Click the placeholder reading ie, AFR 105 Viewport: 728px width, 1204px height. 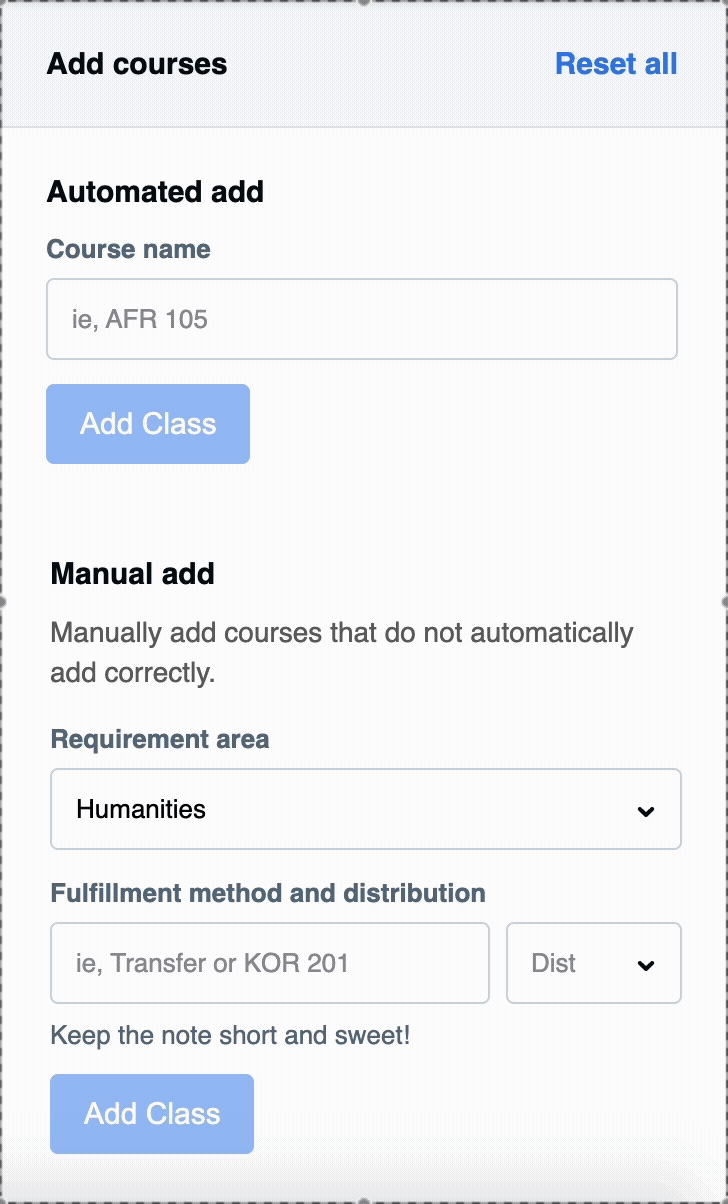361,318
